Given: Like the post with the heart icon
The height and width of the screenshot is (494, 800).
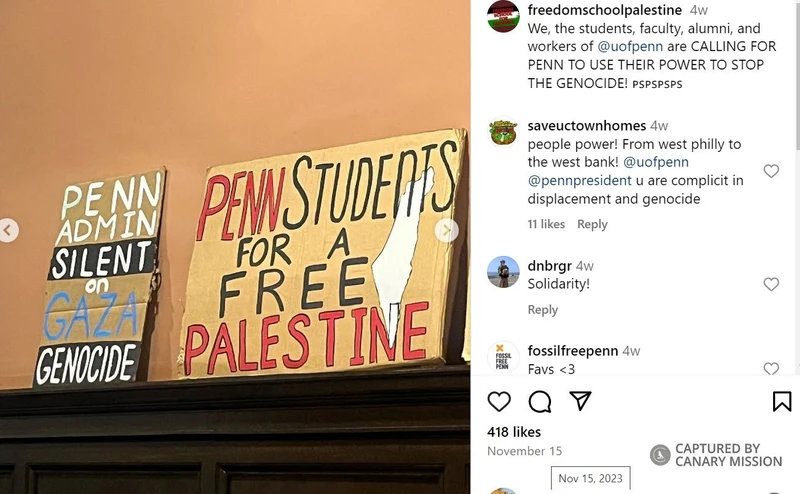Looking at the screenshot, I should coord(499,402).
